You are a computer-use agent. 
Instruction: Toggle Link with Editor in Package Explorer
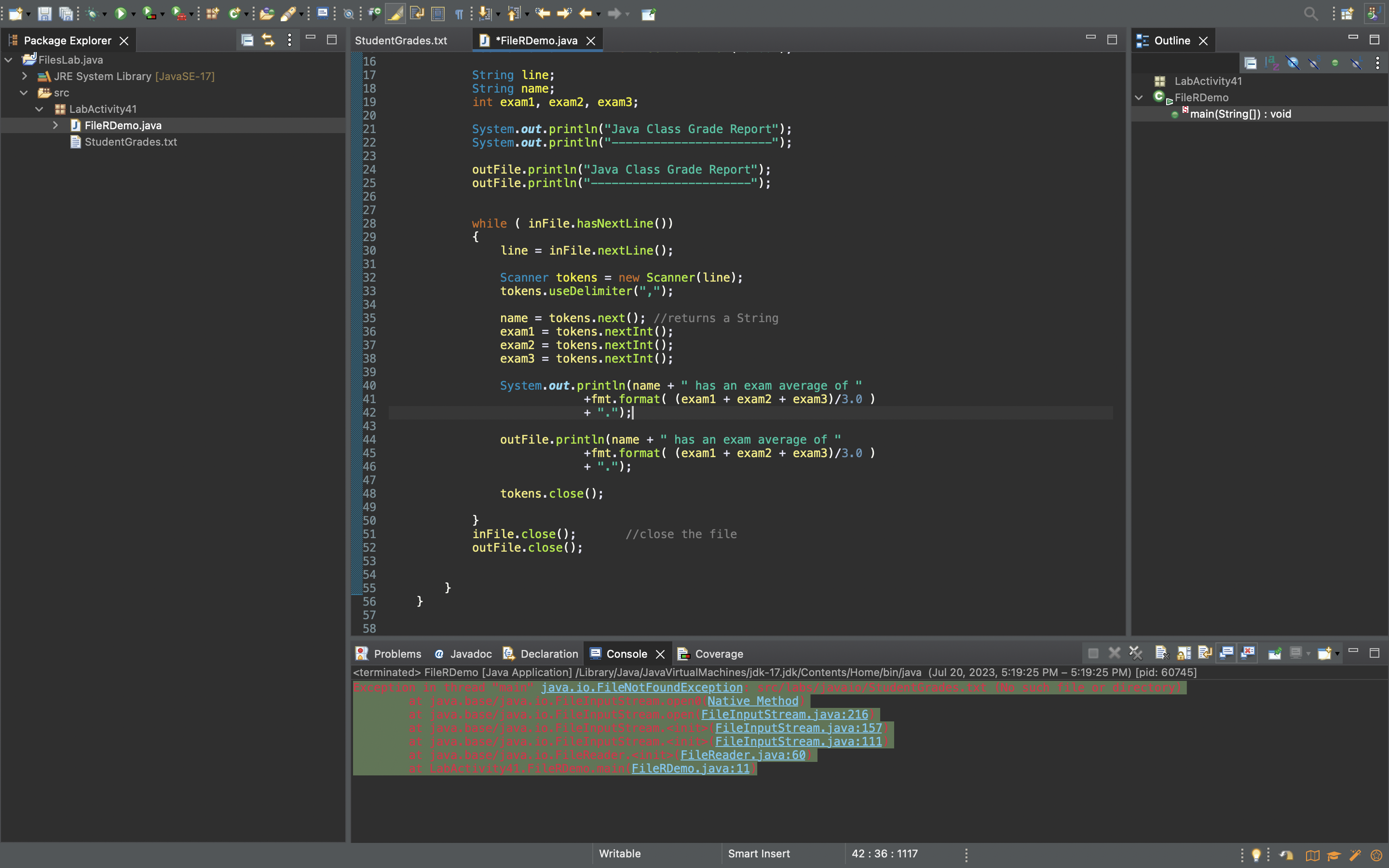269,40
